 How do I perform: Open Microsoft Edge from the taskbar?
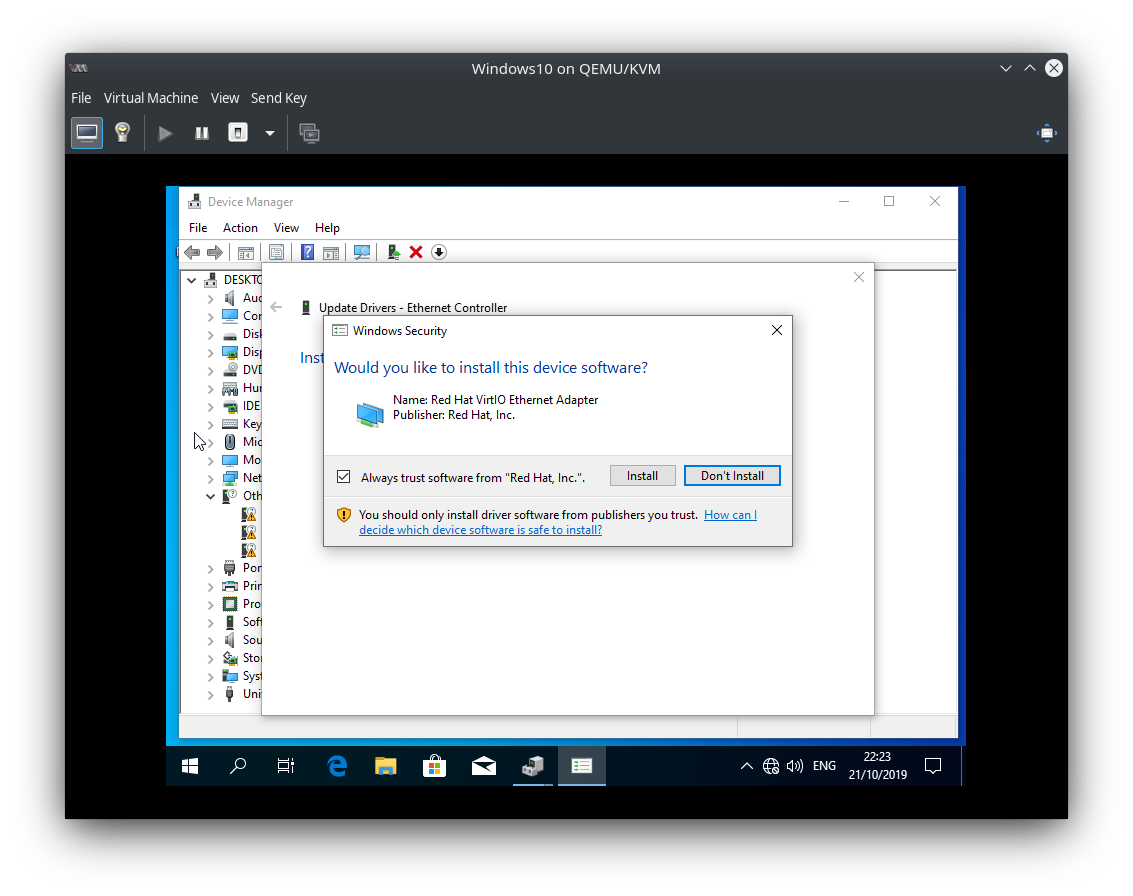[337, 766]
